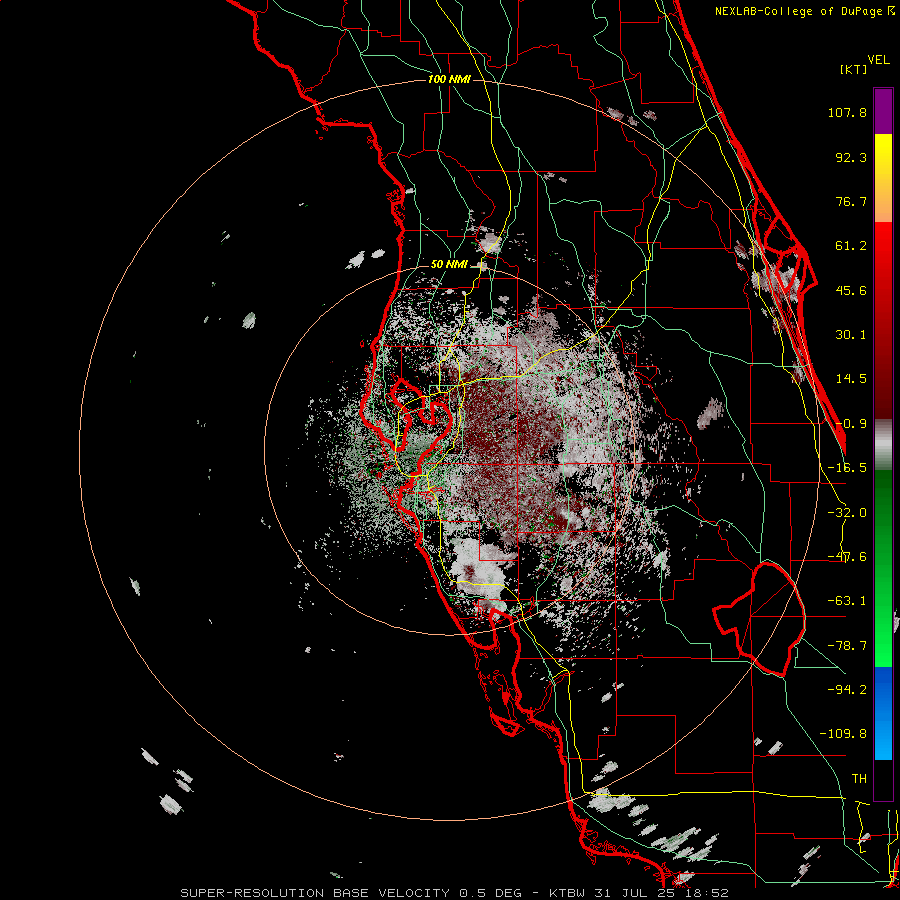This screenshot has width=900, height=900.
Task: Click the Lake Okeechobee outline on the map
Action: (x=759, y=619)
